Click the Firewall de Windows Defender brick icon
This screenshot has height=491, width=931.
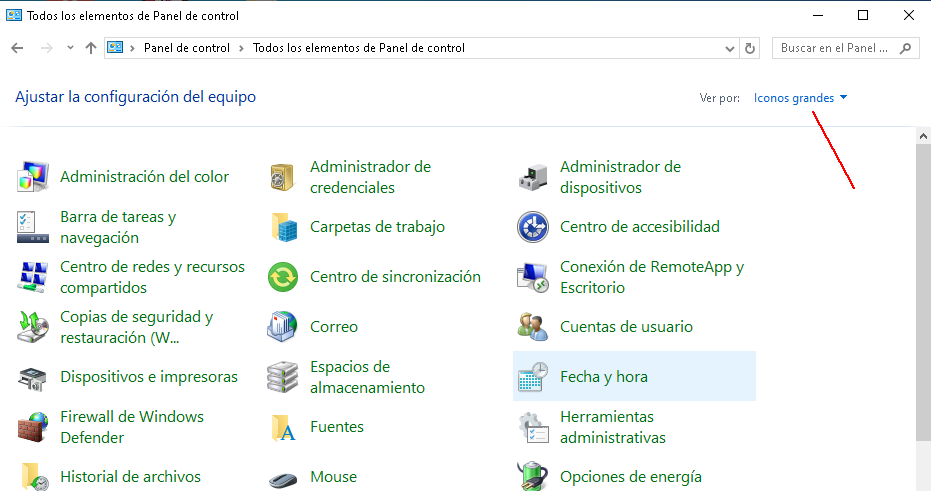pyautogui.click(x=33, y=426)
